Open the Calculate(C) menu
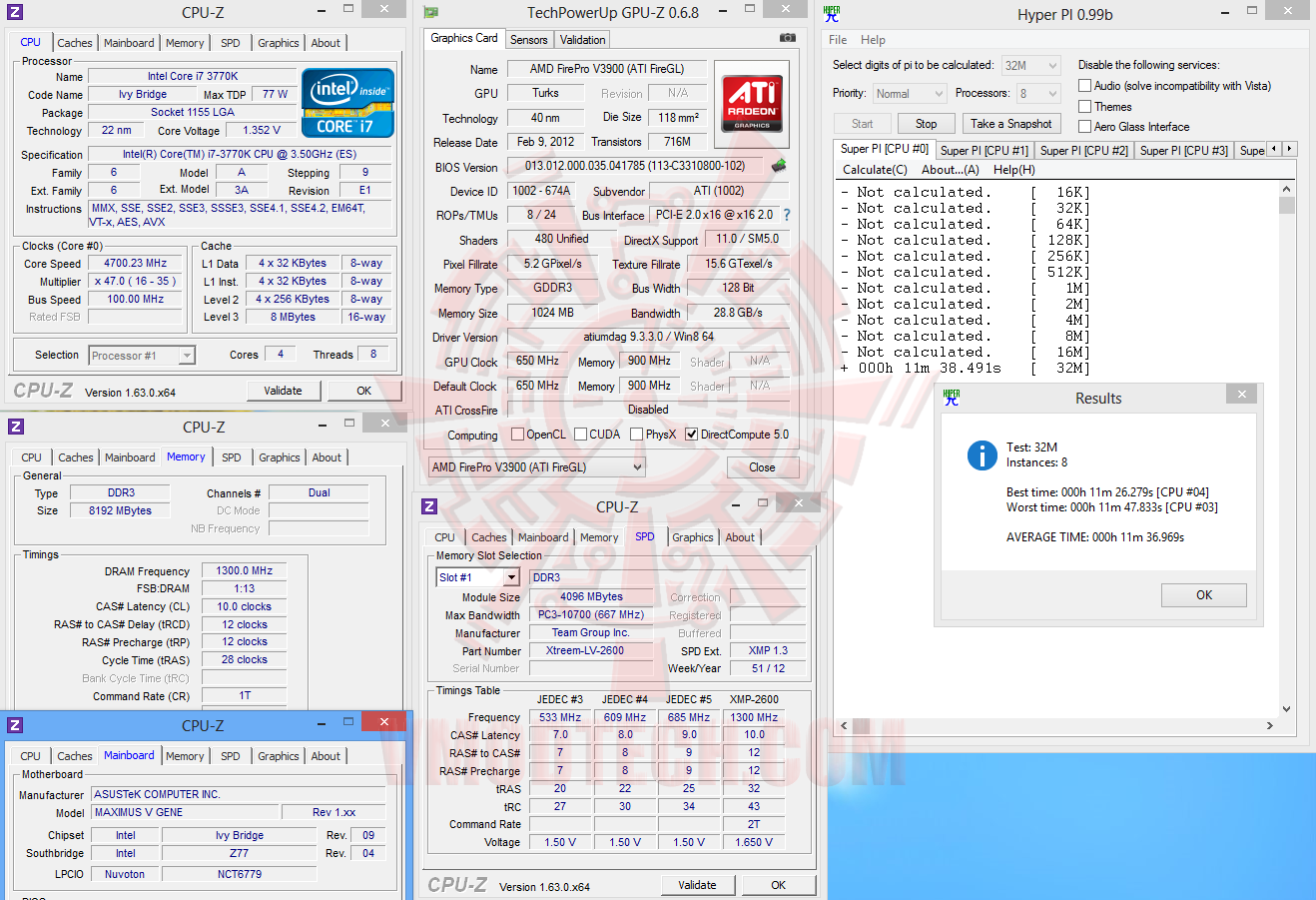Viewport: 1316px width, 900px height. tap(876, 170)
